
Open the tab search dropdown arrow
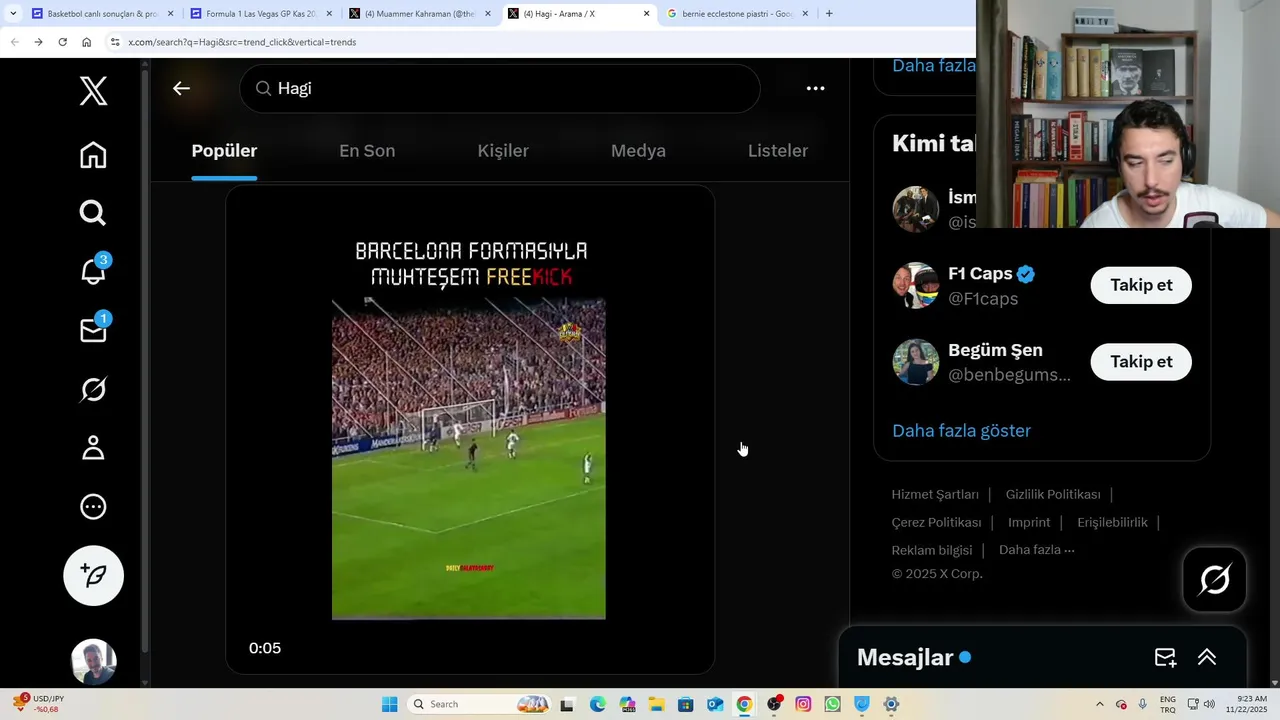point(13,14)
